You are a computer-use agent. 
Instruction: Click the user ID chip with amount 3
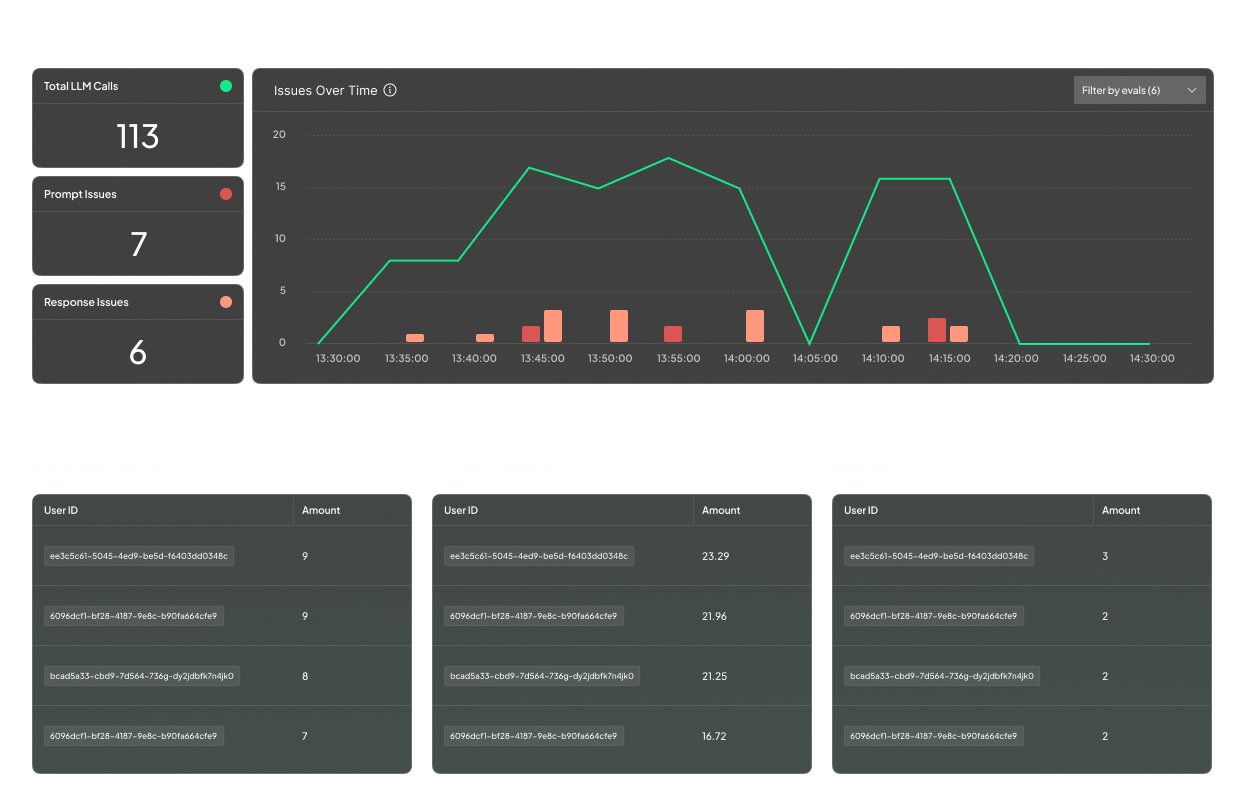click(x=939, y=556)
